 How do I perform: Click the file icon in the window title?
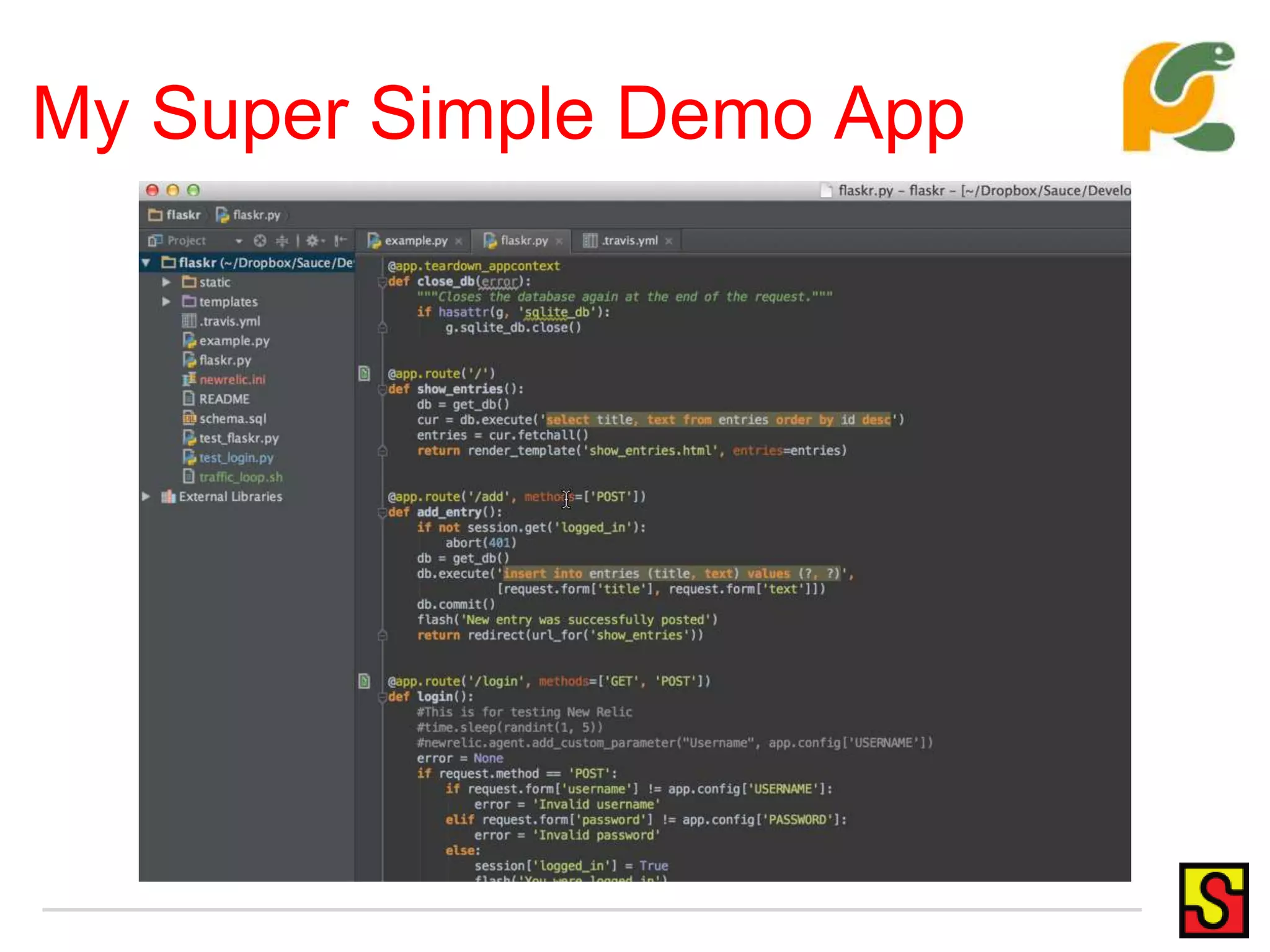pos(826,190)
